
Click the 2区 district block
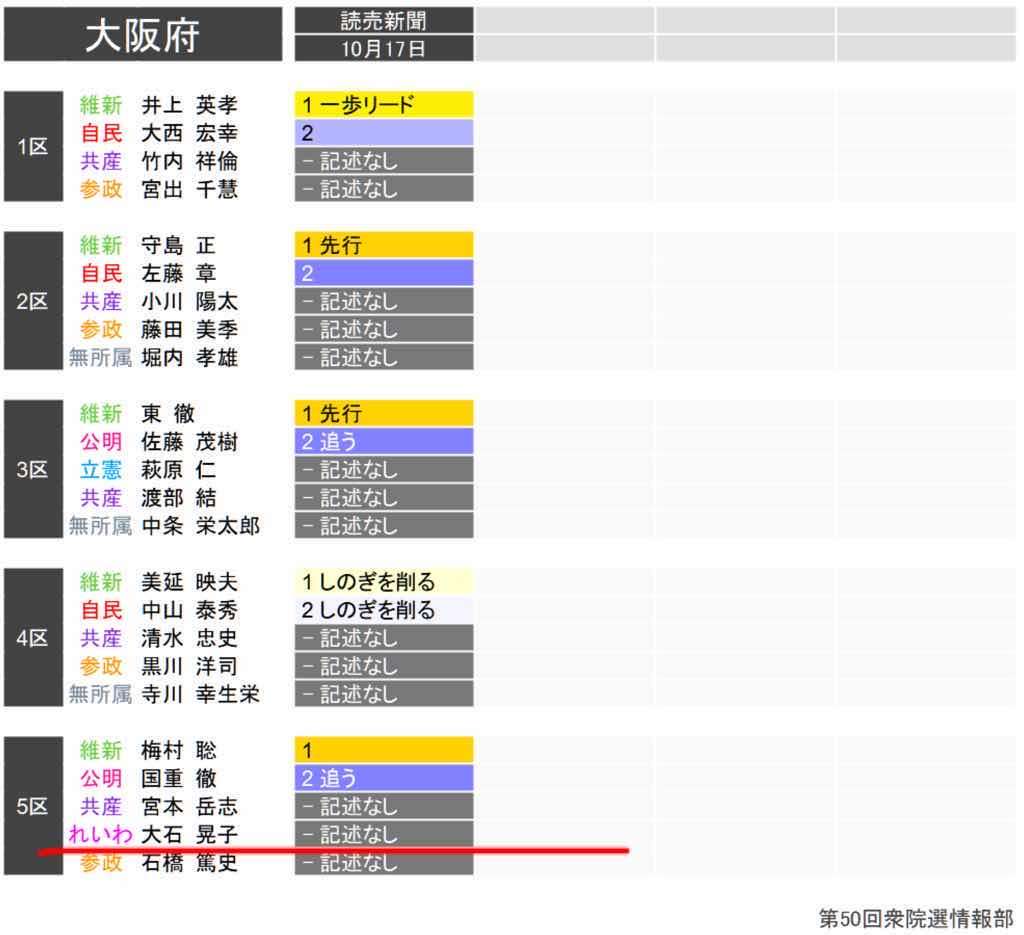[32, 301]
